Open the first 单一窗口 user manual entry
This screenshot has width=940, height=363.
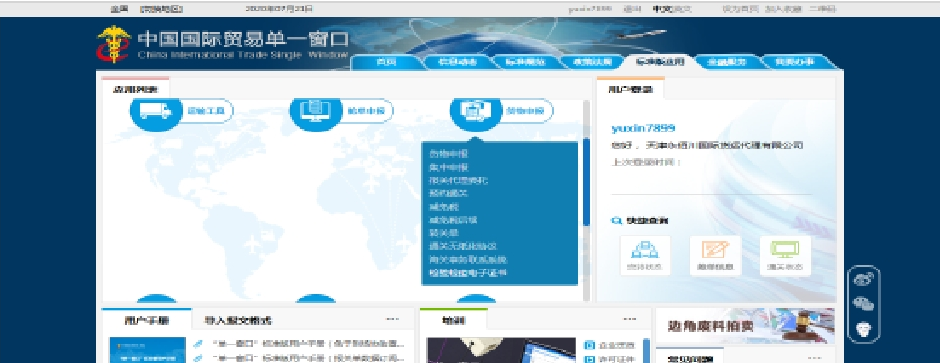pyautogui.click(x=308, y=344)
